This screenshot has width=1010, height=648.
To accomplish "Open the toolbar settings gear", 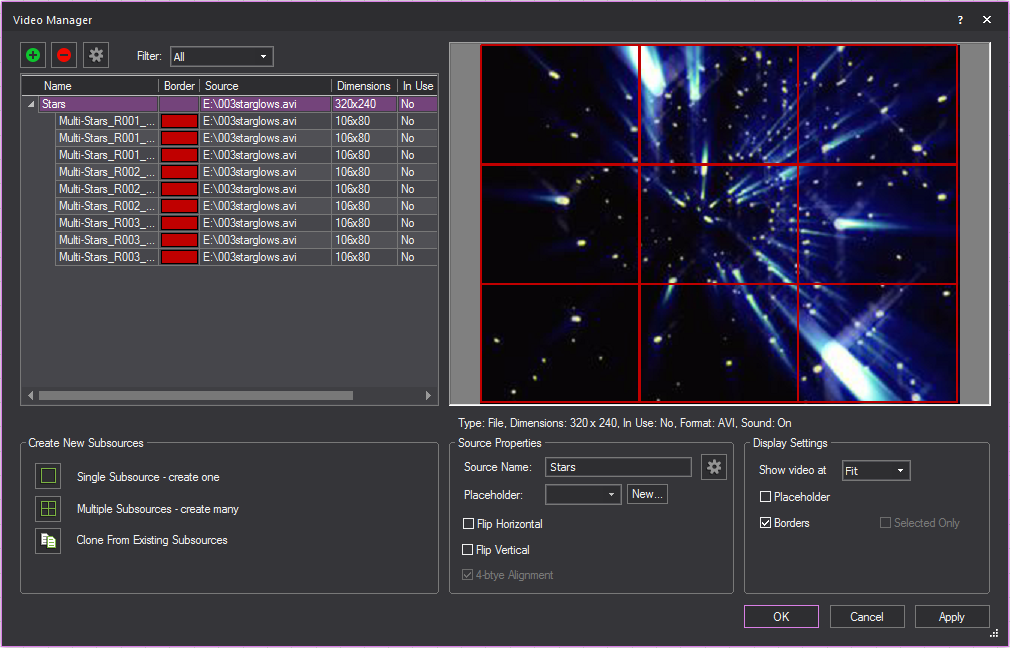I will [95, 55].
